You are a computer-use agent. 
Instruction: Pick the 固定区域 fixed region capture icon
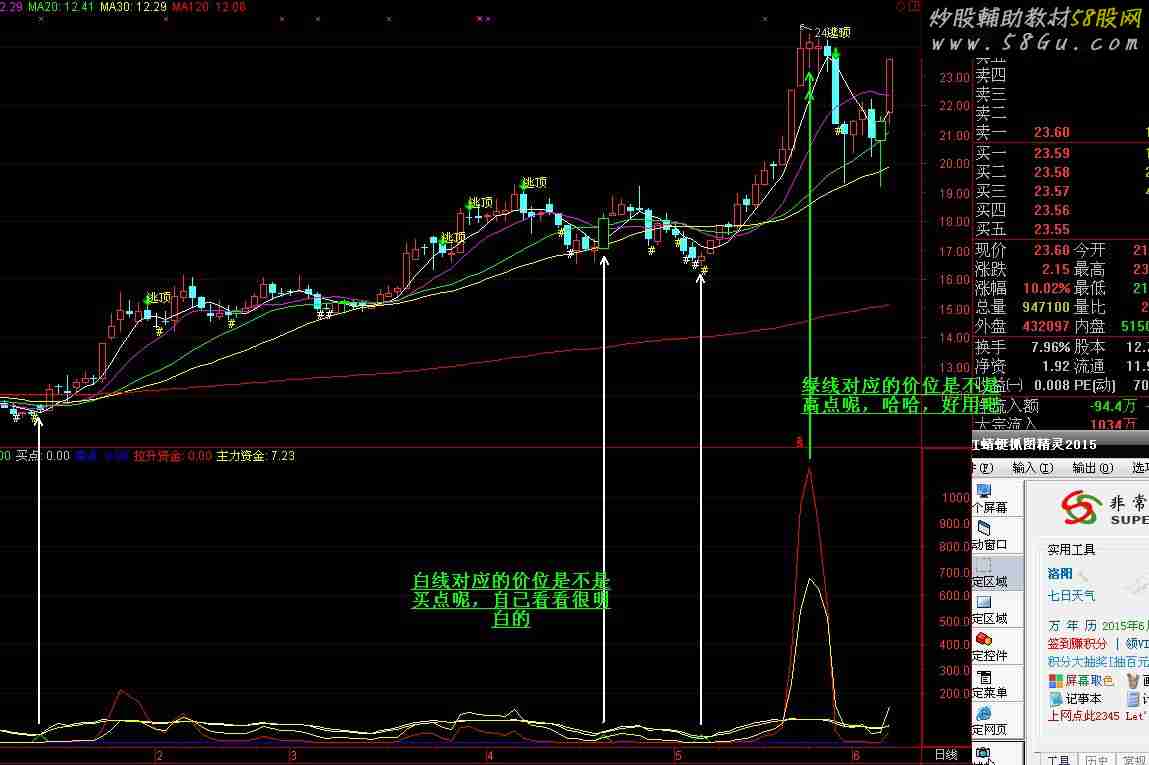[x=984, y=602]
